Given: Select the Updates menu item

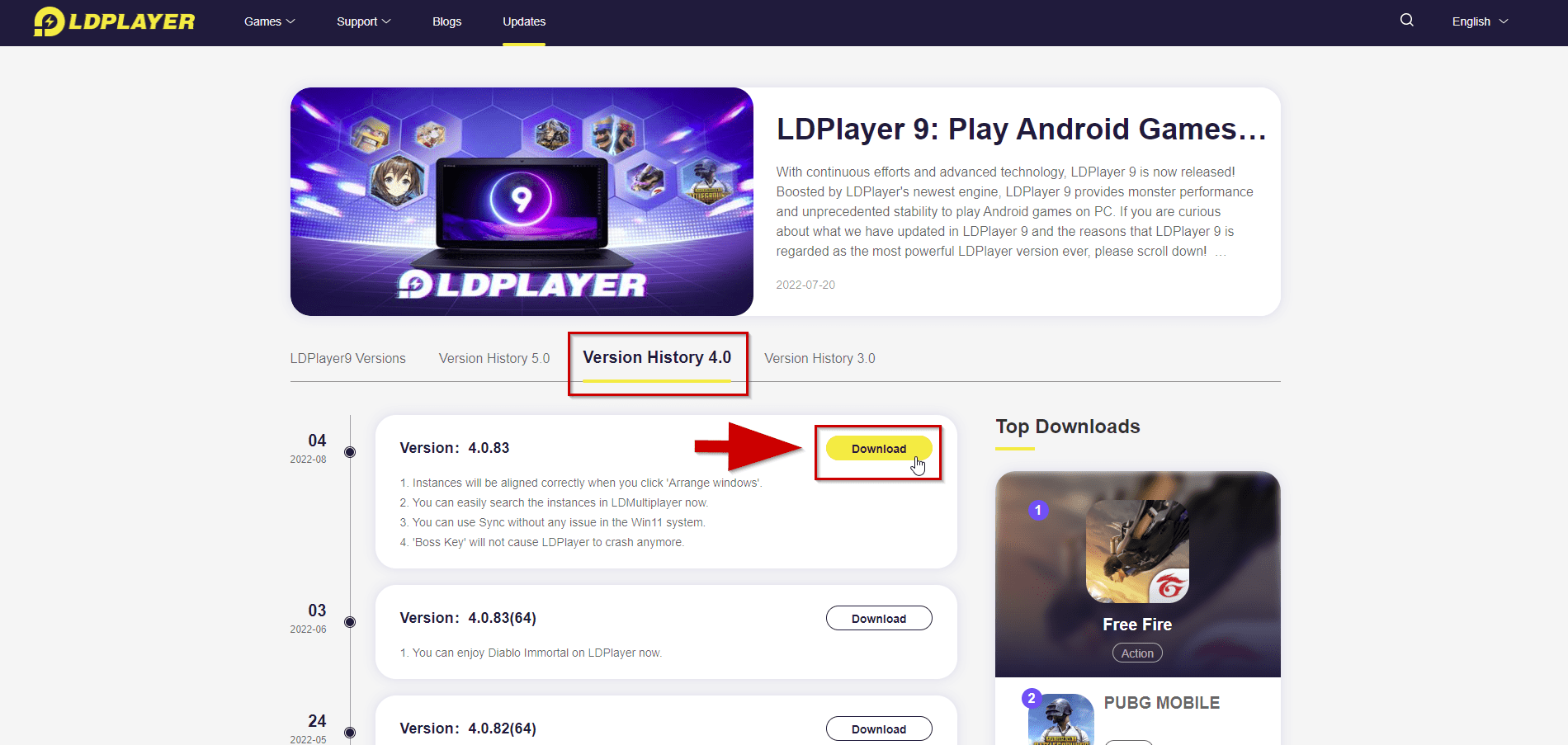Looking at the screenshot, I should click(x=524, y=21).
